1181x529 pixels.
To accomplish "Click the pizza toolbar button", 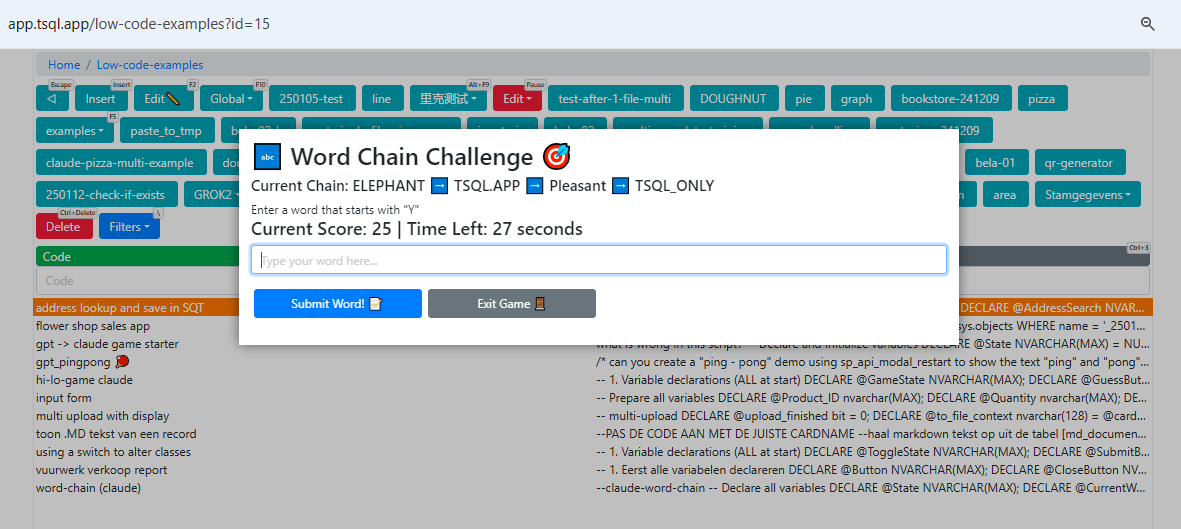I will 1041,99.
